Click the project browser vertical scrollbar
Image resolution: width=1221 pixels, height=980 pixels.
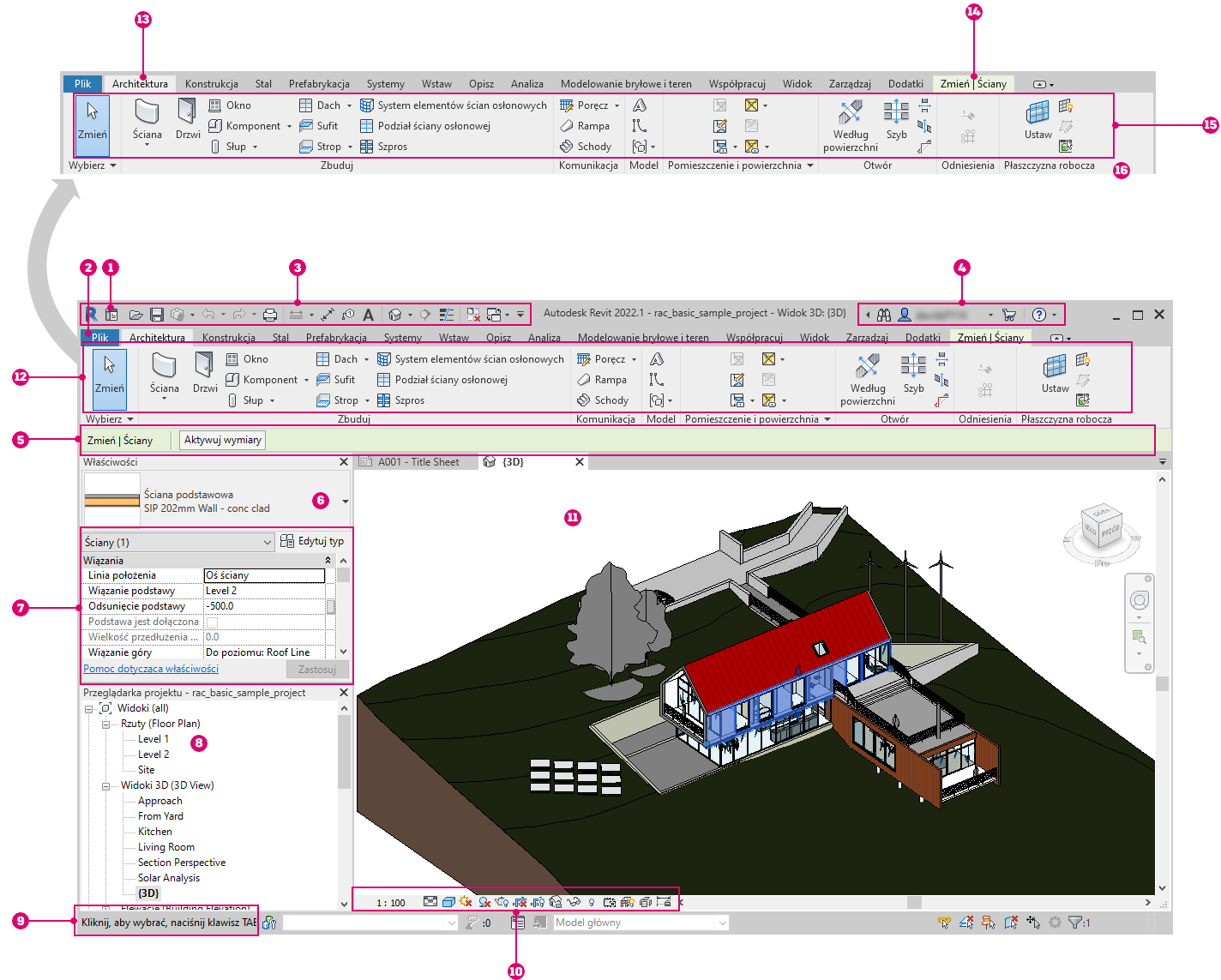pyautogui.click(x=344, y=753)
